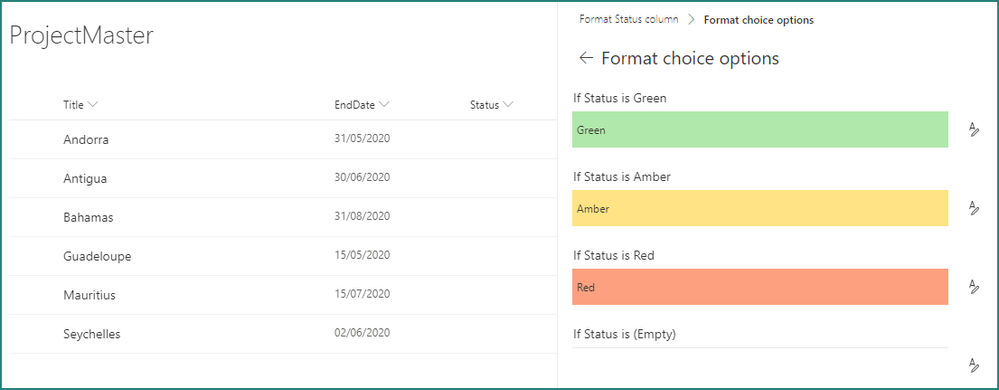
Task: Select the Bahamas row
Action: (278, 217)
